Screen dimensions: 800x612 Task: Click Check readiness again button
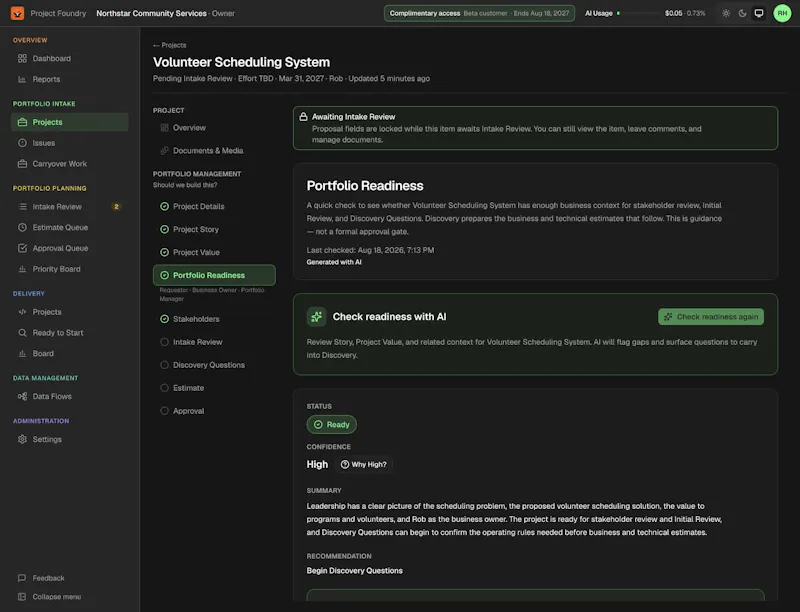(x=711, y=317)
